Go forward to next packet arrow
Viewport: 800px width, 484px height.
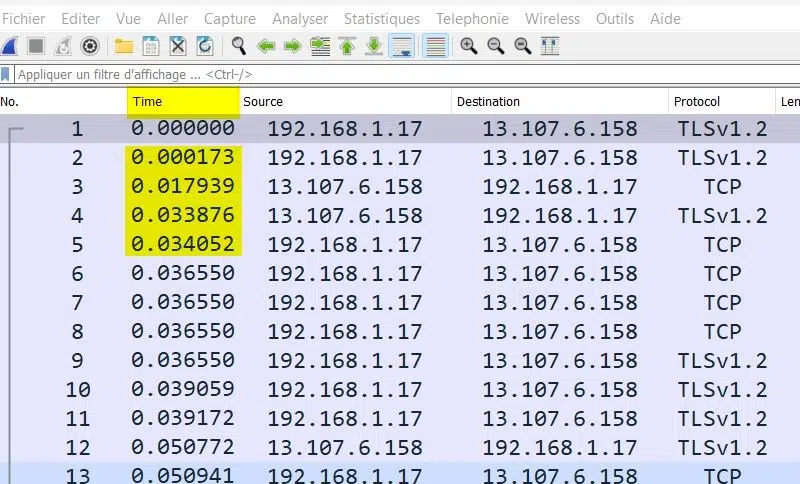[x=293, y=46]
